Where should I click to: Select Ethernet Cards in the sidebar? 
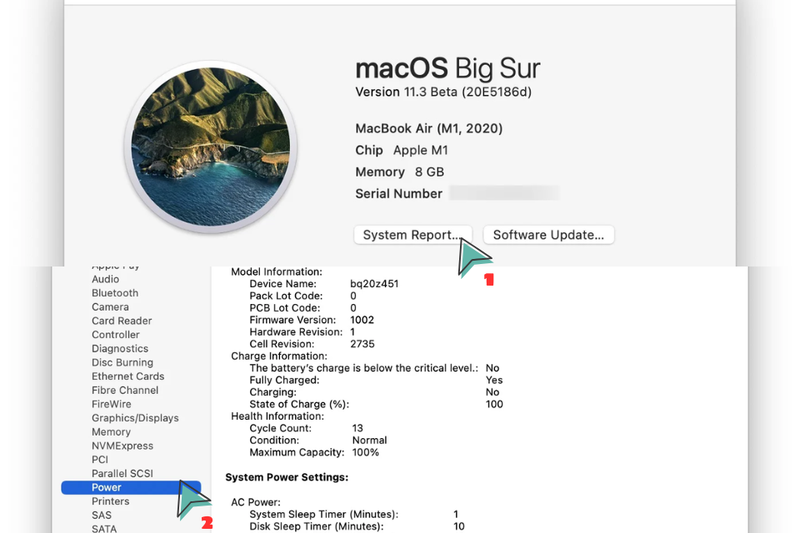point(128,376)
